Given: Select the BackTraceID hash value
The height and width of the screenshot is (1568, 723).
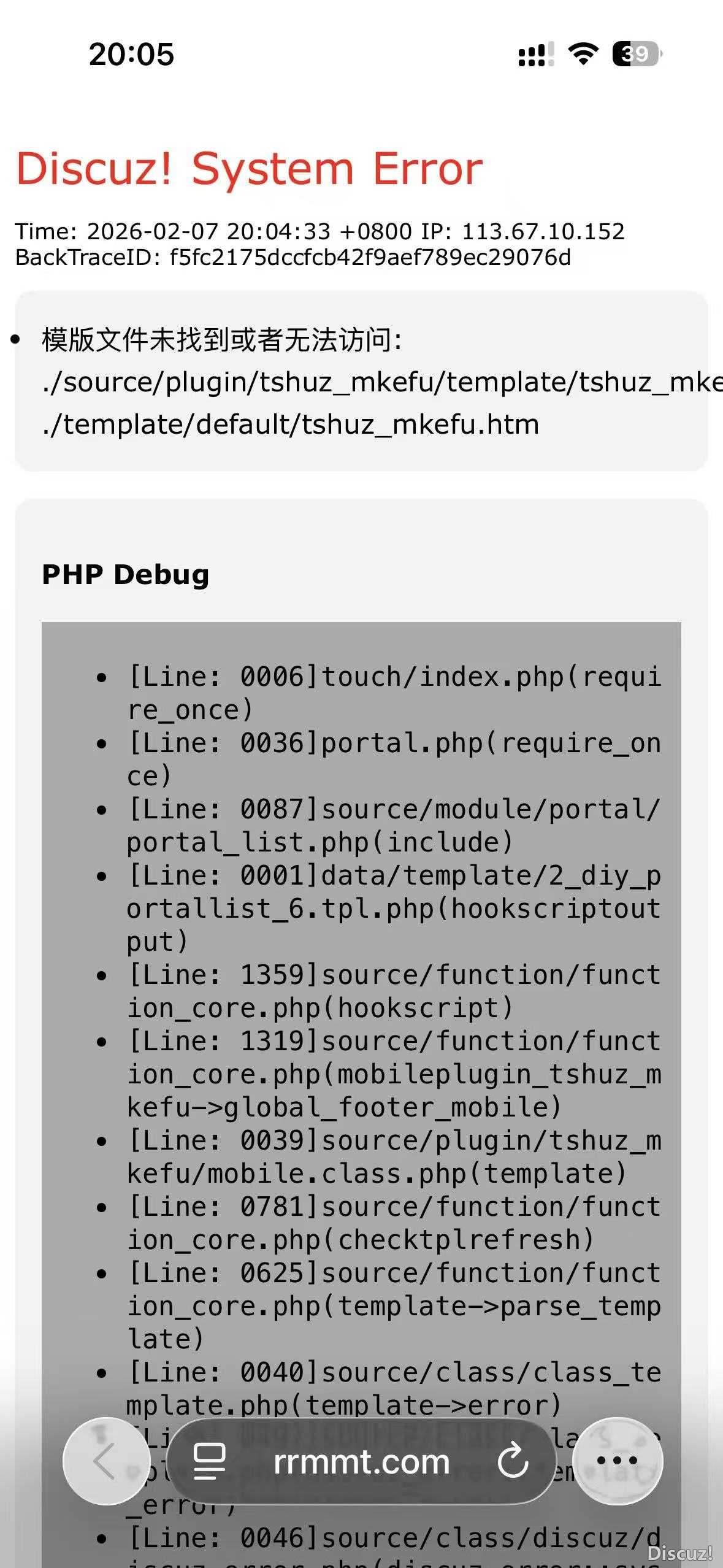Looking at the screenshot, I should (370, 258).
